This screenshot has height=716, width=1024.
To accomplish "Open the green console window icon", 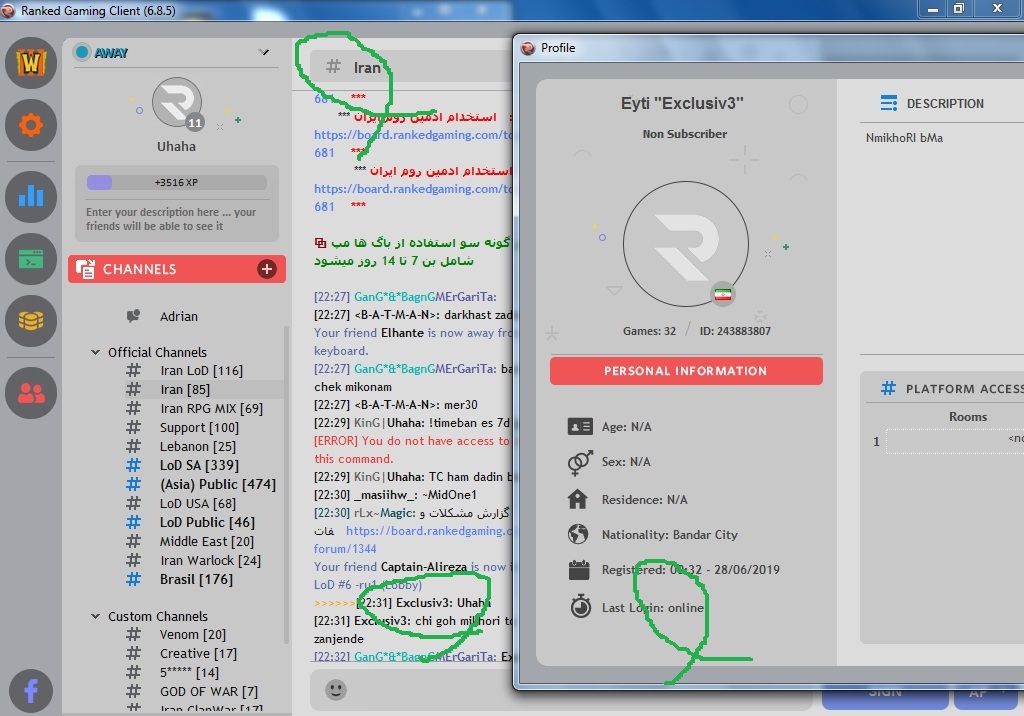I will 31,259.
